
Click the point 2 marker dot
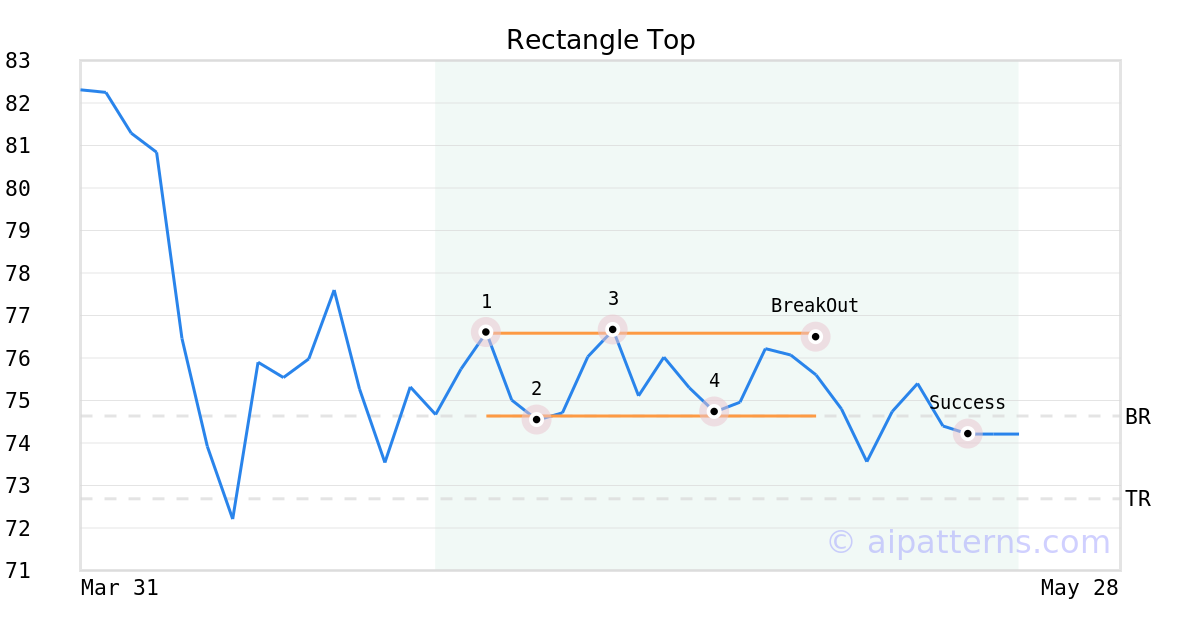[536, 420]
